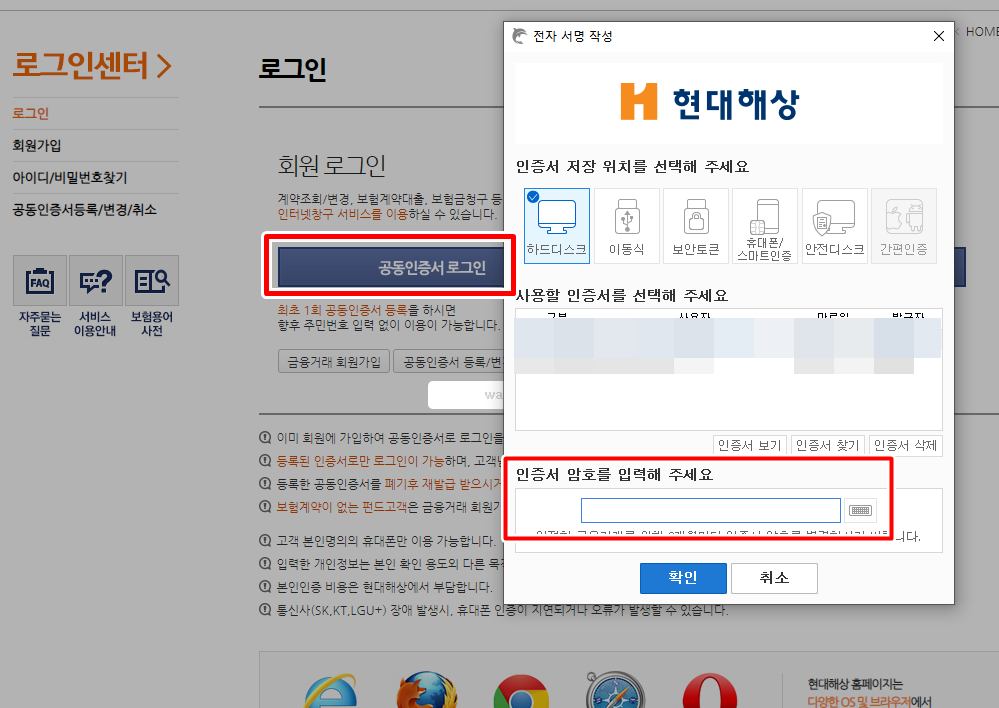Open 아이디/비밀번호찾기 sidebar item
The image size is (999, 708).
pos(70,177)
